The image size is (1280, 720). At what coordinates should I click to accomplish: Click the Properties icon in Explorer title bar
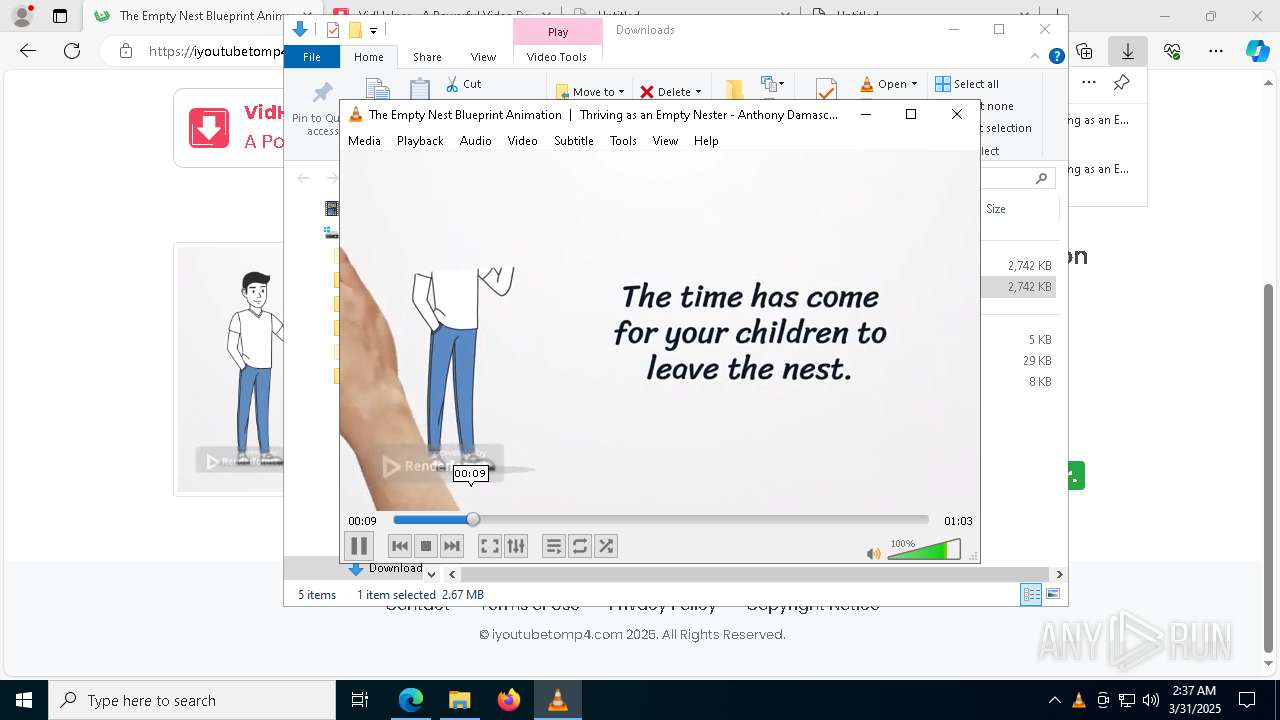(333, 30)
